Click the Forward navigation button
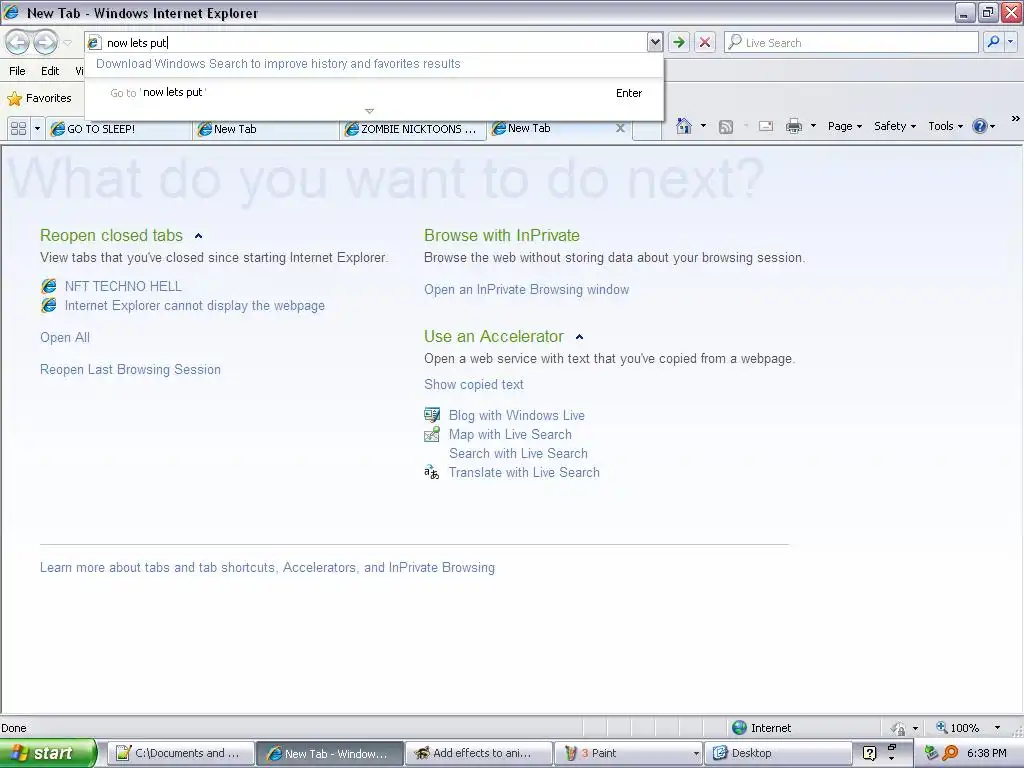 [45, 42]
